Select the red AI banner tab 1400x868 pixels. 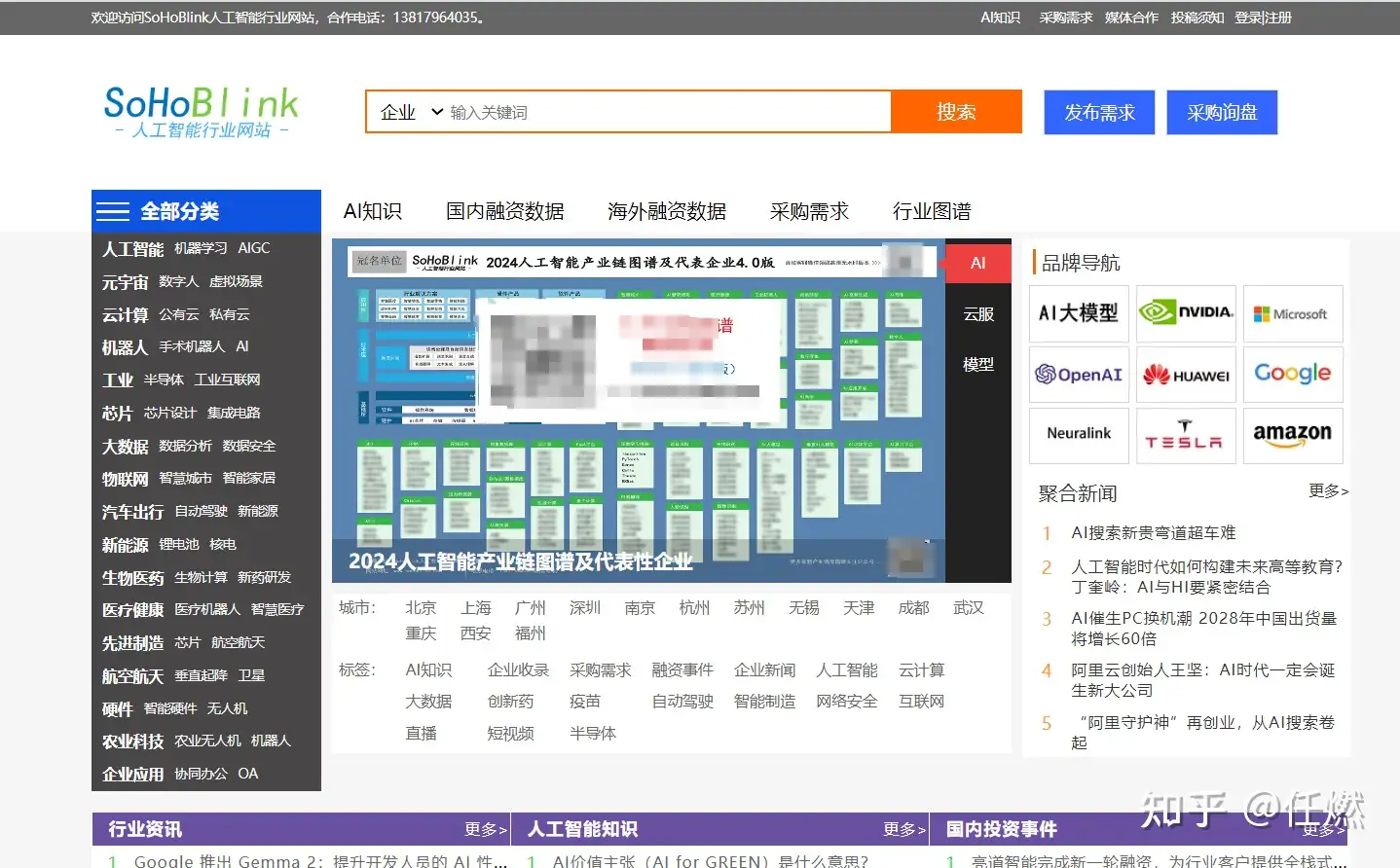point(978,263)
